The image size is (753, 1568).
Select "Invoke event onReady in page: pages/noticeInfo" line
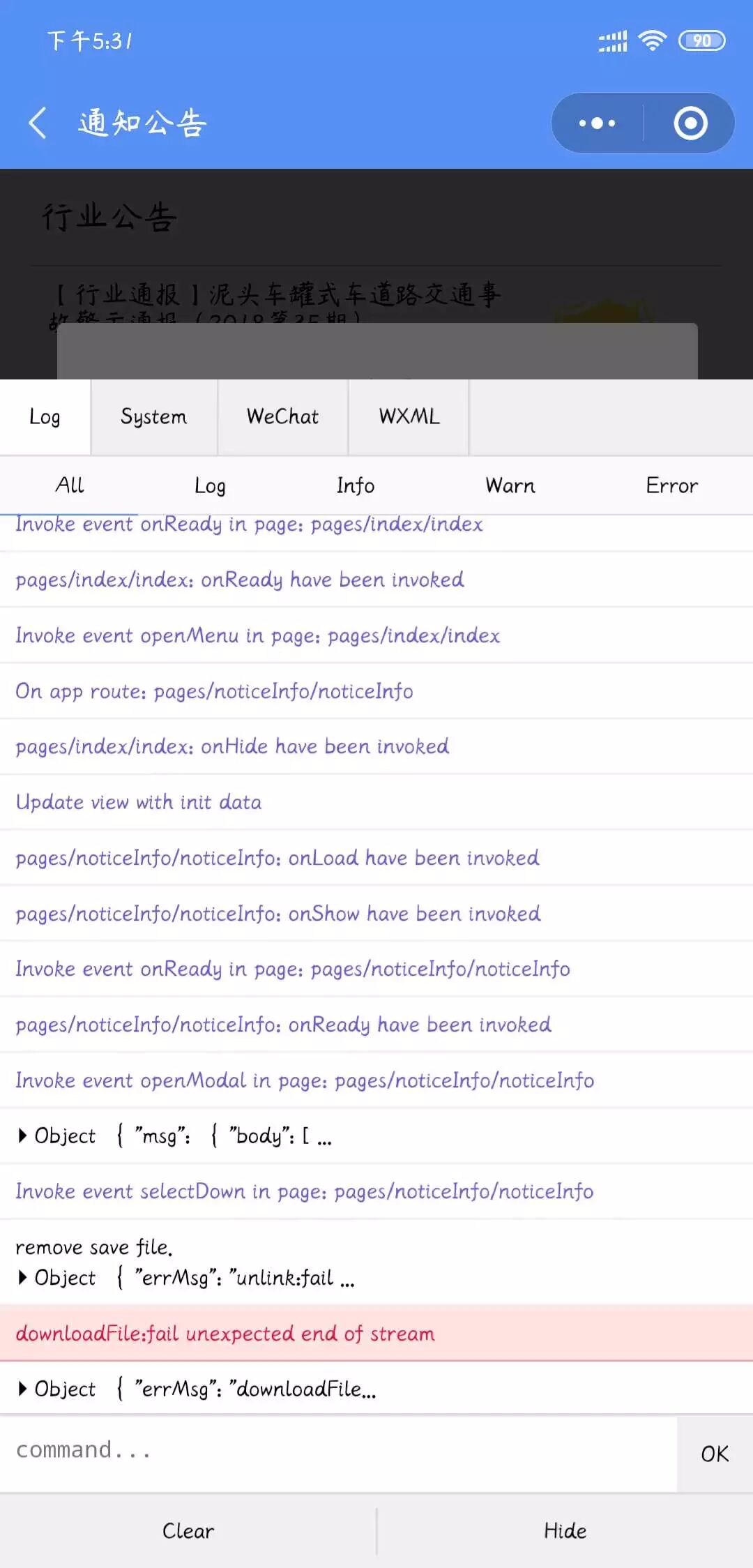pos(376,969)
